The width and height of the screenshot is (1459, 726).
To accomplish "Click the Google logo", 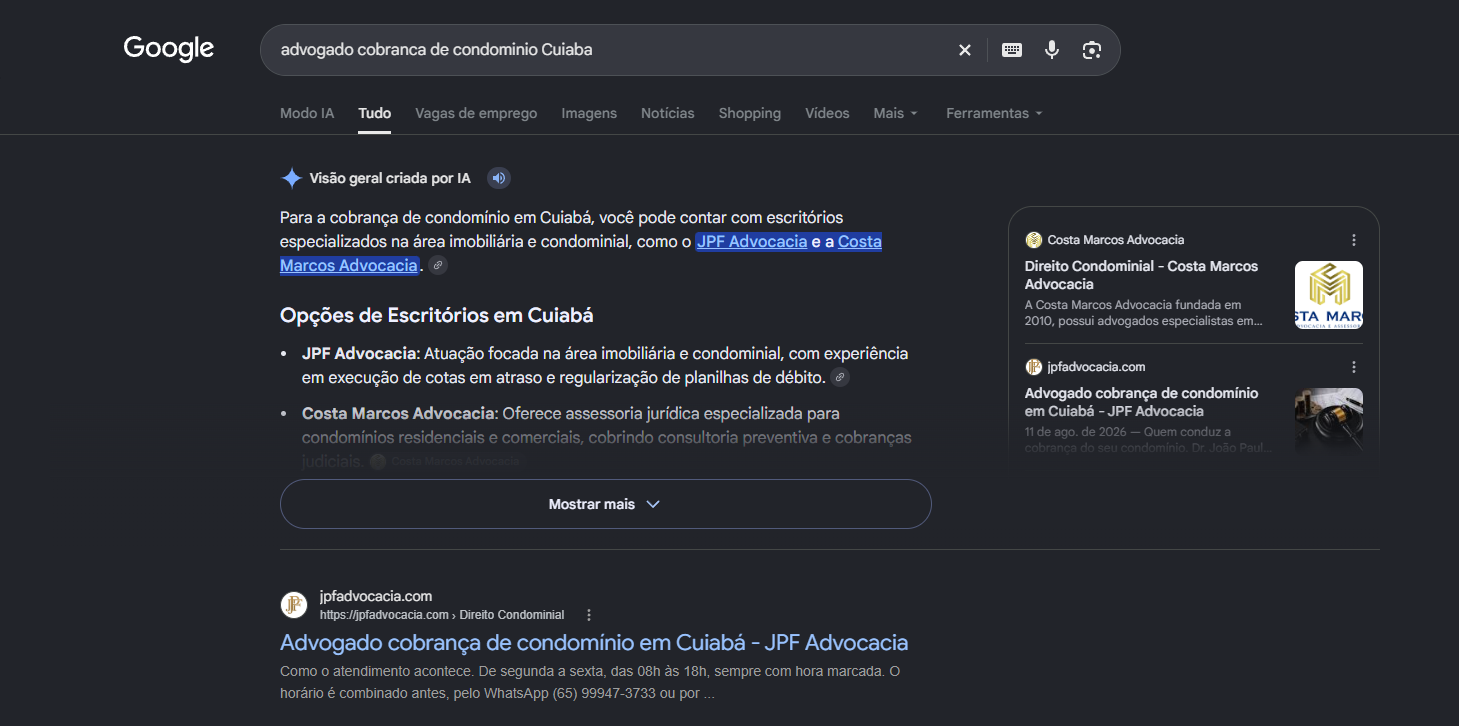I will [169, 49].
